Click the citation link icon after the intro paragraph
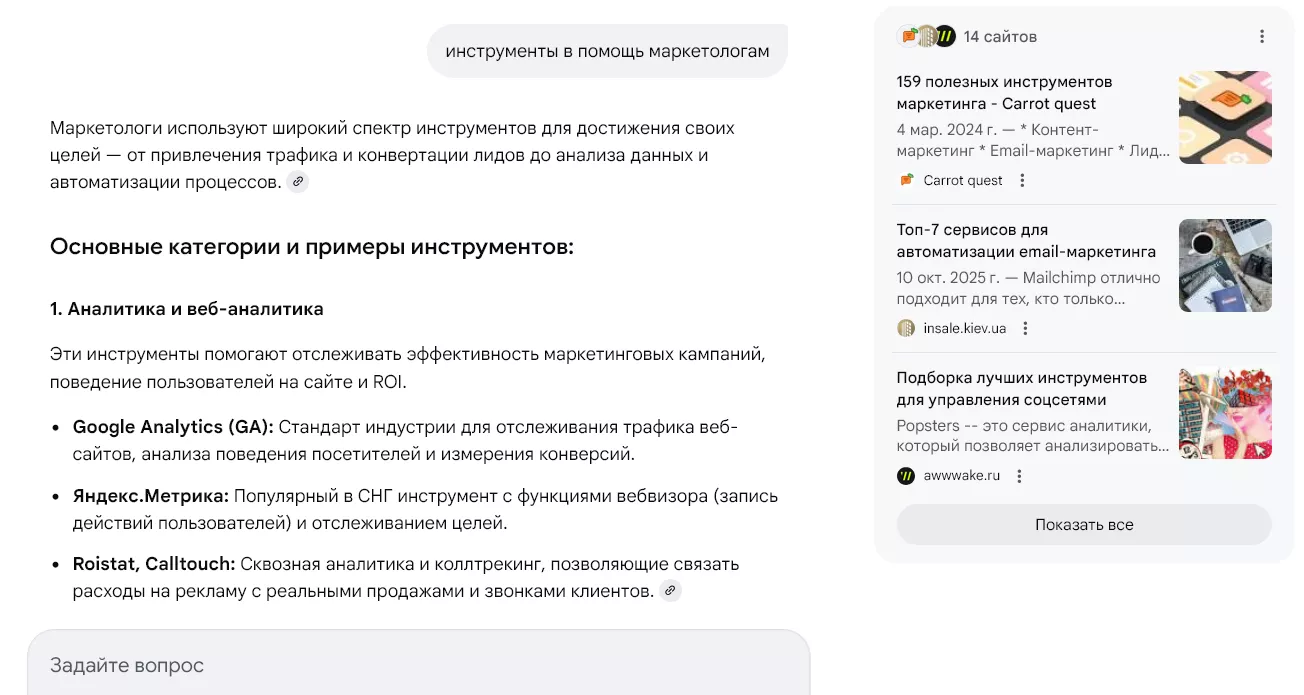 [297, 181]
